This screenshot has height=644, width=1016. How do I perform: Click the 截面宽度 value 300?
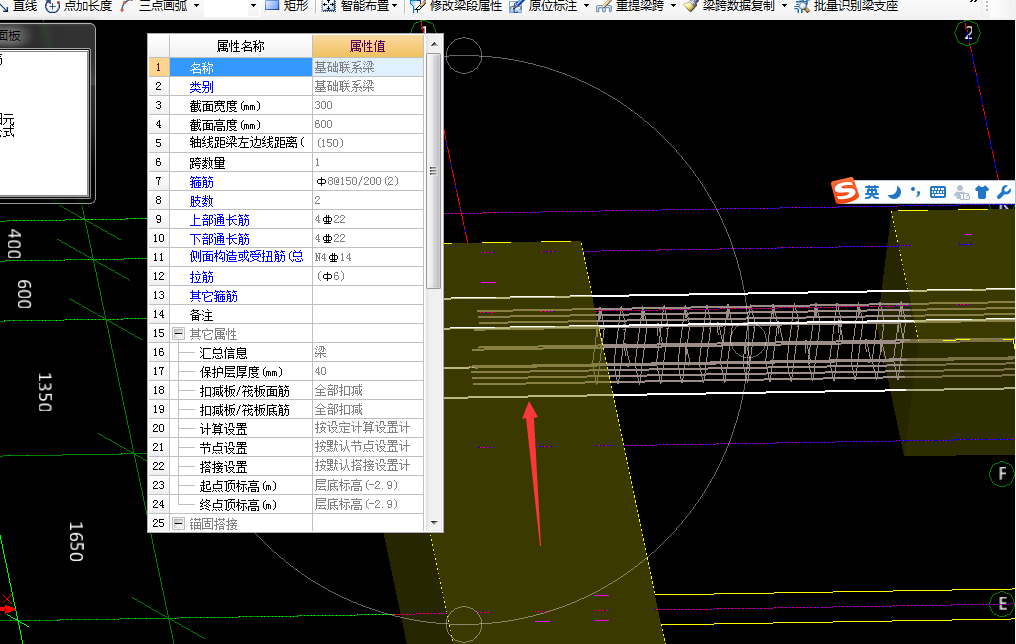(x=367, y=105)
